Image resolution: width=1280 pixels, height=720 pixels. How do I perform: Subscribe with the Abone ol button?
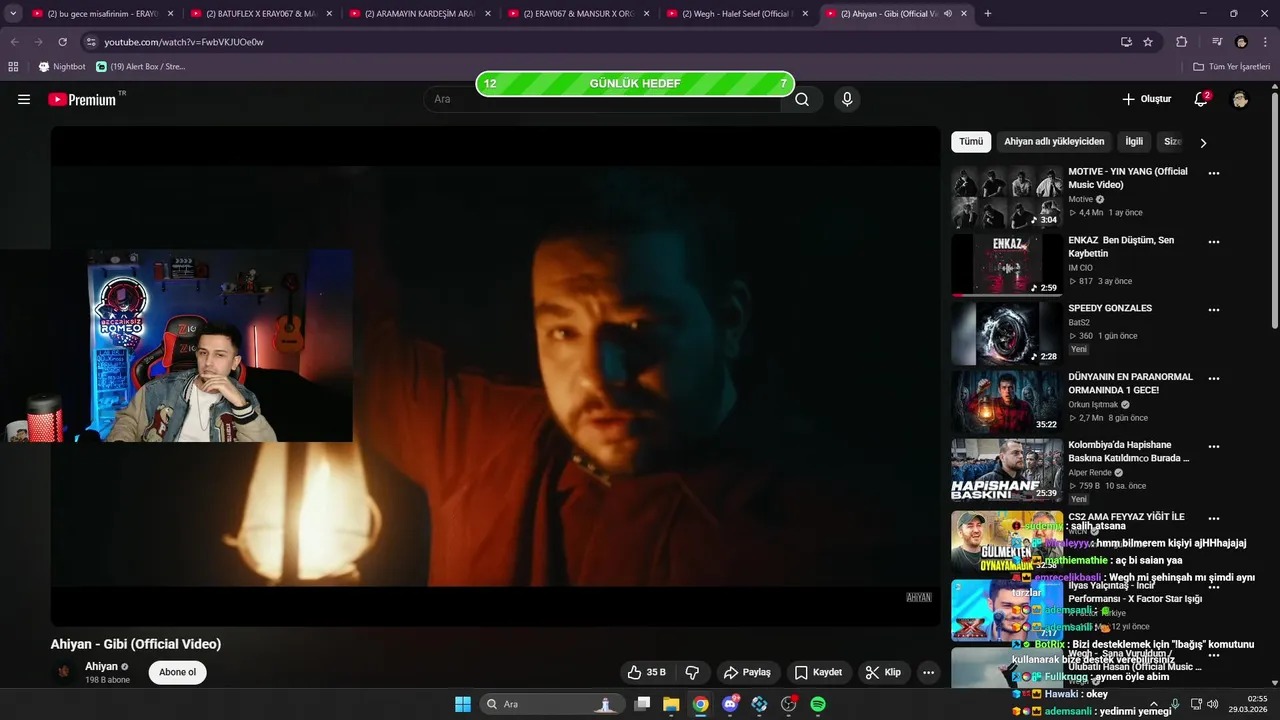[178, 672]
